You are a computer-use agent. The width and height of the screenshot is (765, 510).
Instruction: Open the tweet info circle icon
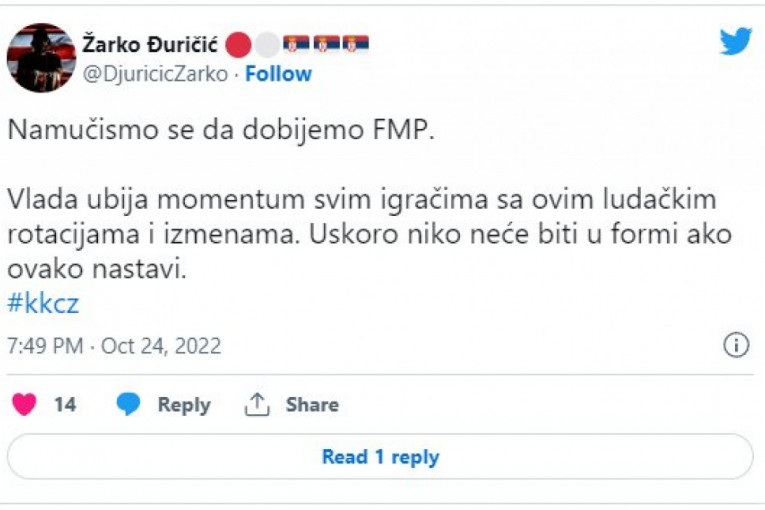pos(736,346)
